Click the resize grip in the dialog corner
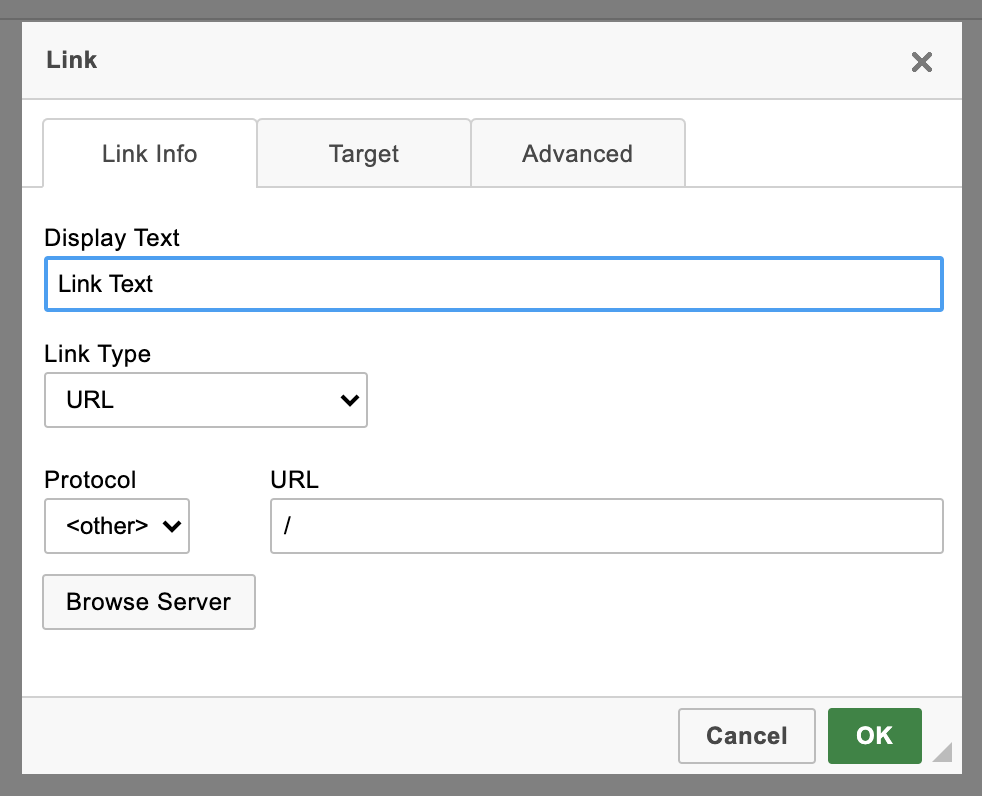 tap(941, 752)
